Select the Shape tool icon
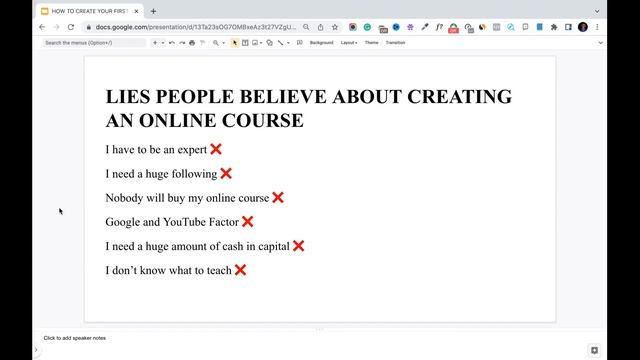 pyautogui.click(x=270, y=42)
